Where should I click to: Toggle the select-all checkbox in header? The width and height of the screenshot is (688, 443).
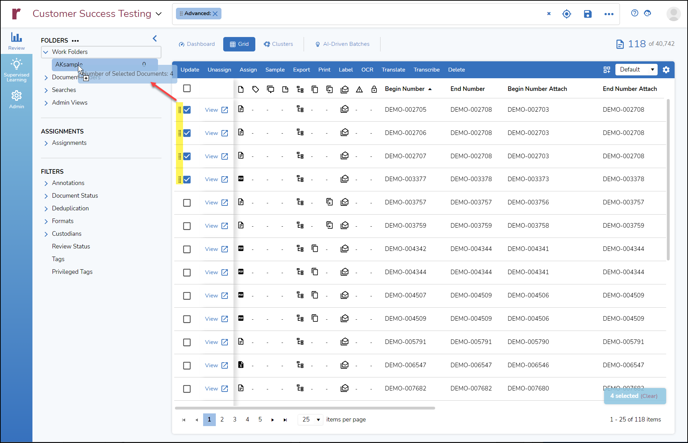pyautogui.click(x=187, y=89)
